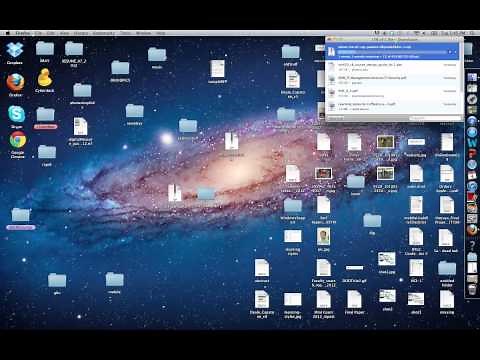
Task: Select the Skype icon on the desktop
Action: click(16, 114)
